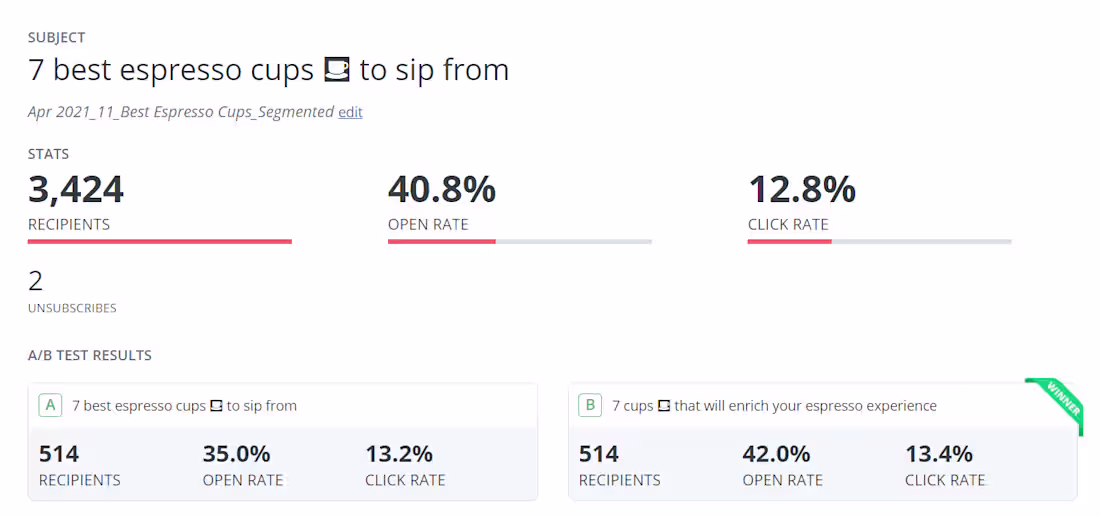This screenshot has width=1100, height=517.
Task: Click the coffee emoji in variant A subject
Action: coord(215,406)
